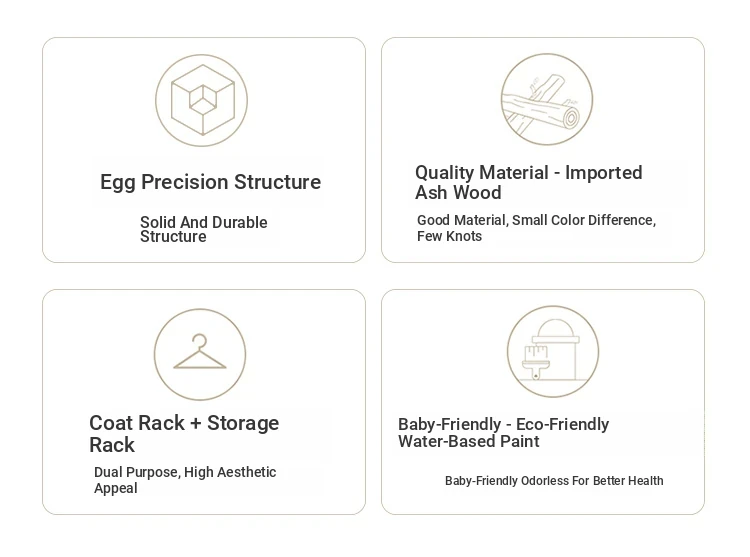Click the cube structure icon
The width and height of the screenshot is (750, 557).
tap(201, 100)
